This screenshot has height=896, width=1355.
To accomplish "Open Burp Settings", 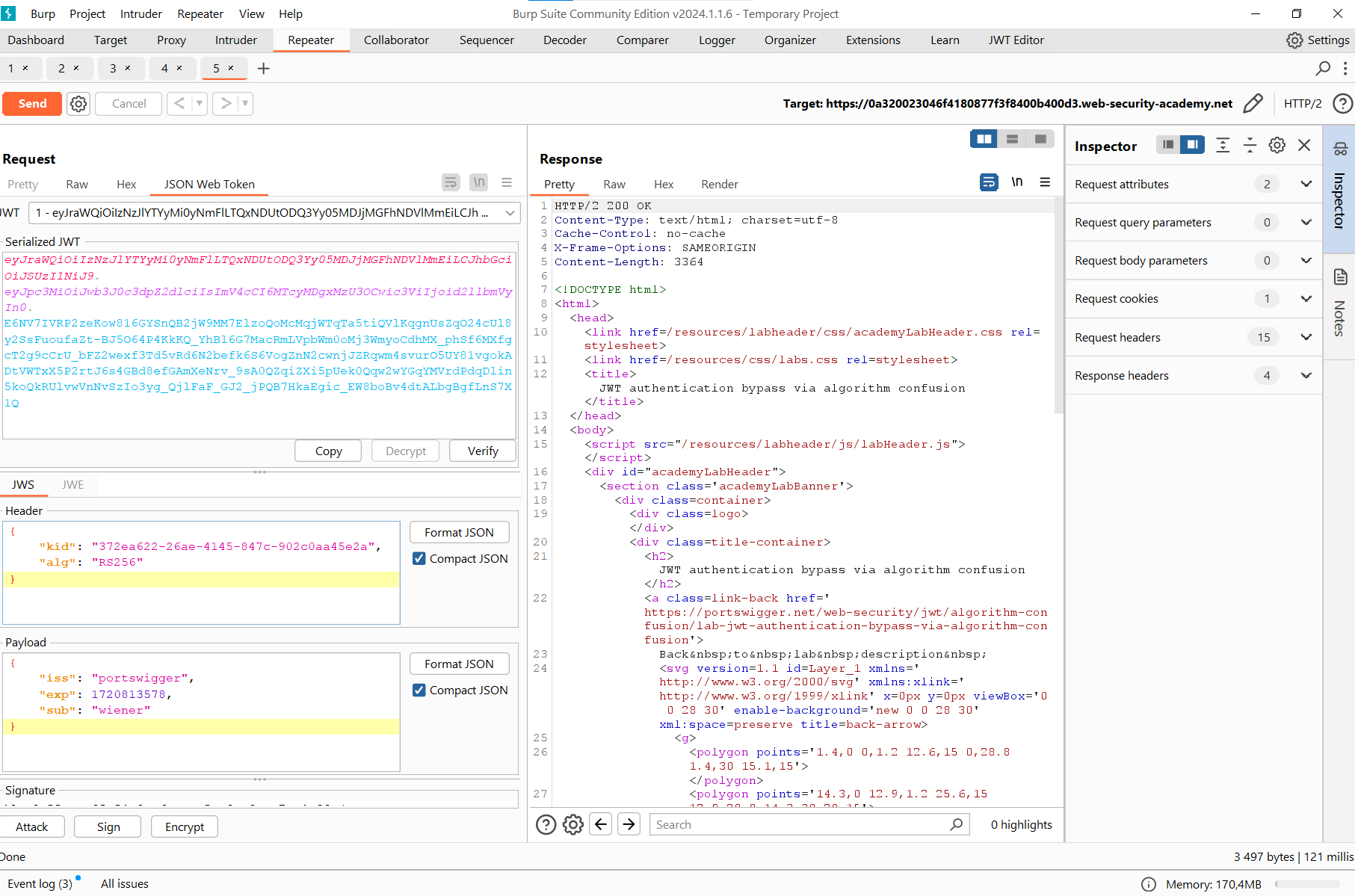I will click(x=1318, y=40).
